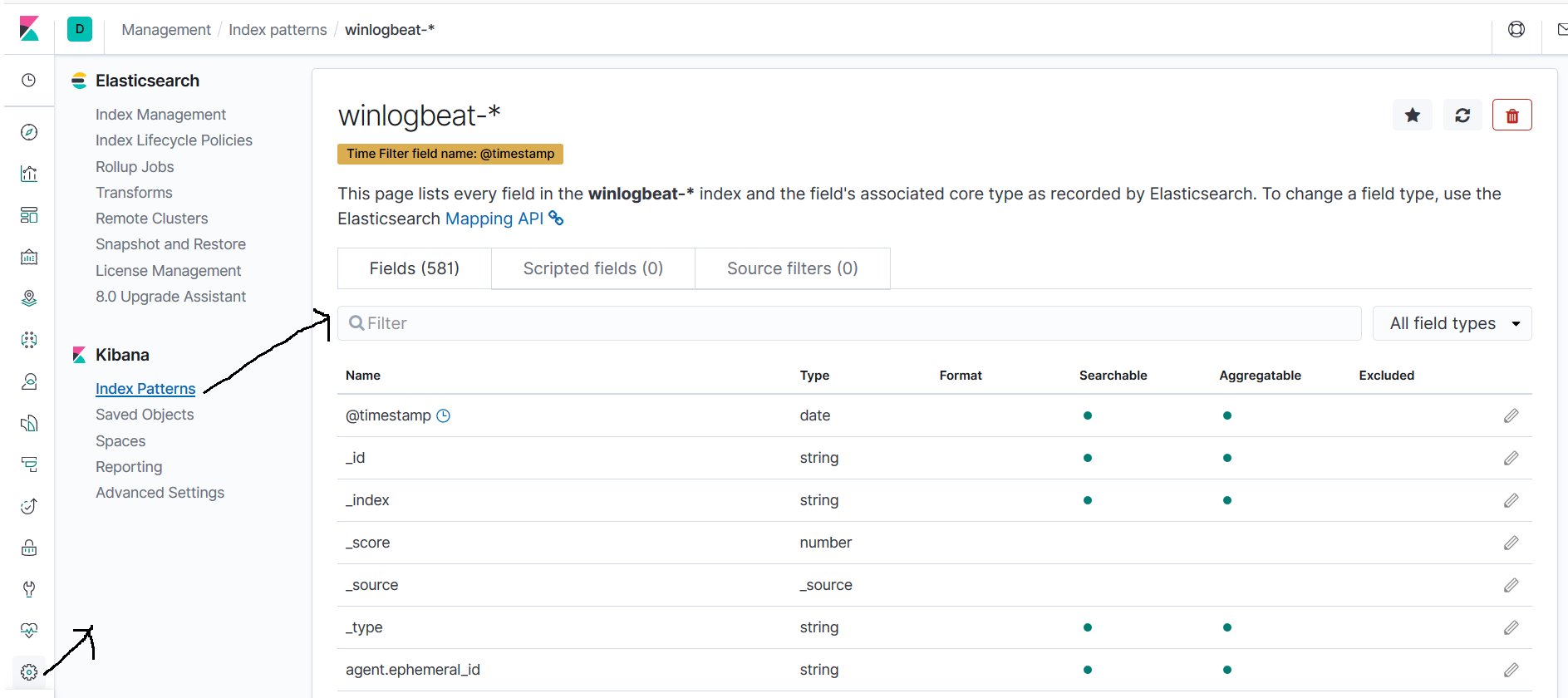Refresh the field list
Viewport: 1568px width, 698px height.
(1462, 116)
